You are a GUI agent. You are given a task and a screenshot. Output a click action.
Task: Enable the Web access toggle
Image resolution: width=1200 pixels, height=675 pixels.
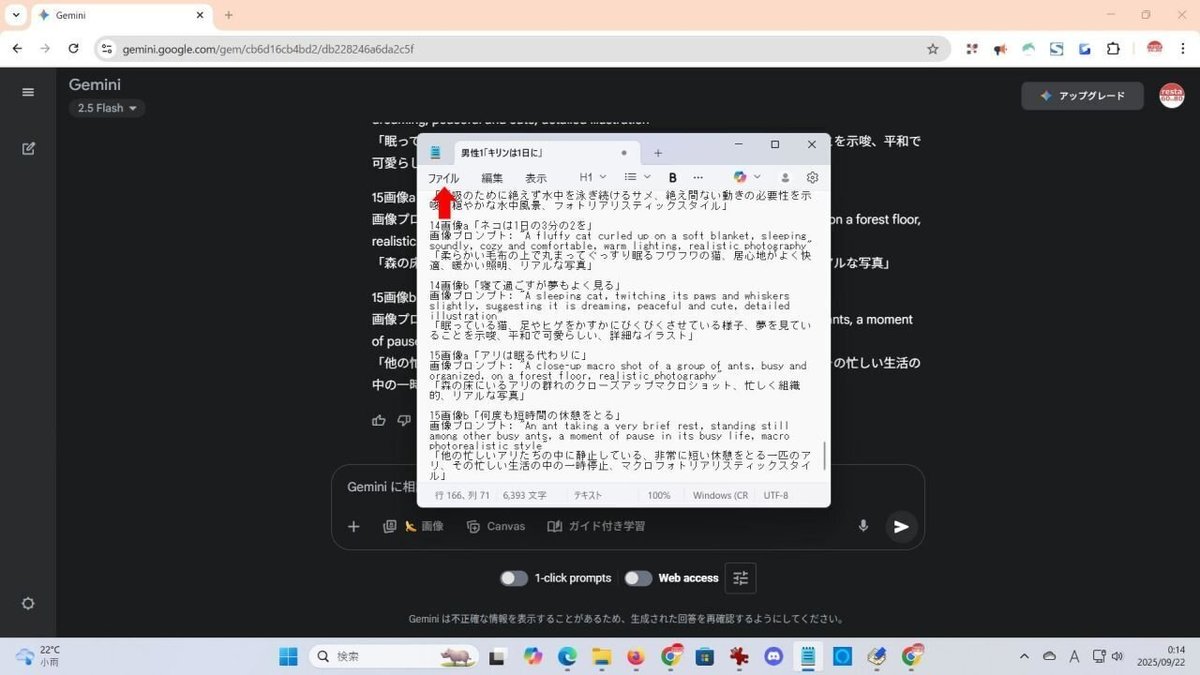(638, 578)
